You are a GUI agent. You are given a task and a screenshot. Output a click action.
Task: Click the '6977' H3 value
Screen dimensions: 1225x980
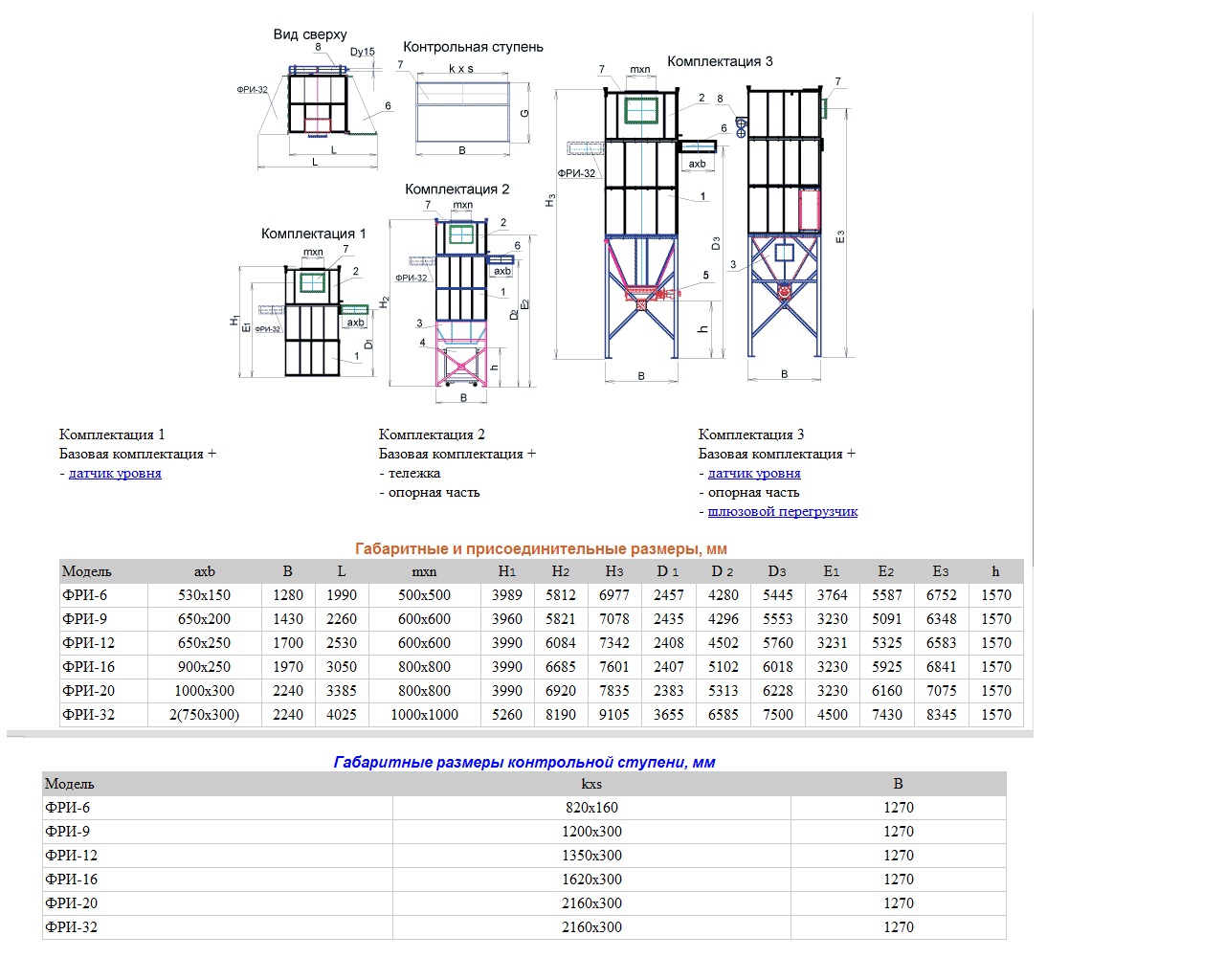tap(614, 595)
